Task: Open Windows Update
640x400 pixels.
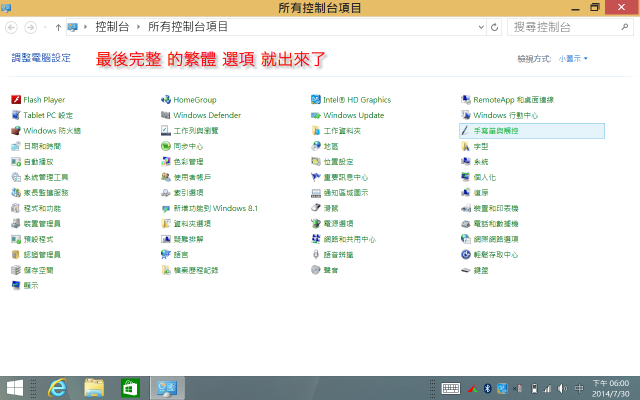Action: (348, 115)
